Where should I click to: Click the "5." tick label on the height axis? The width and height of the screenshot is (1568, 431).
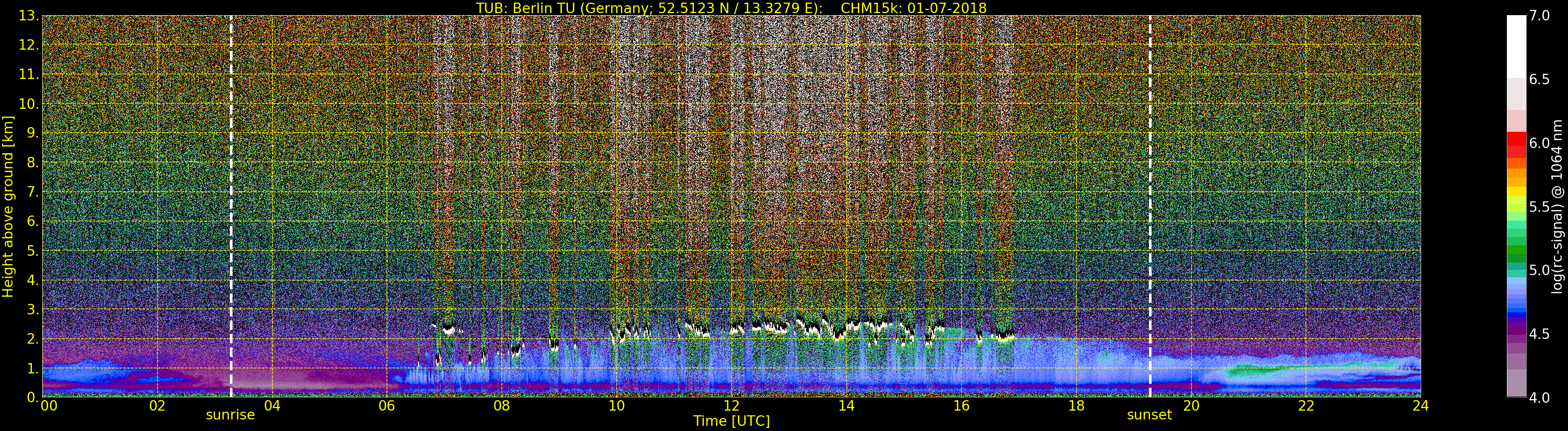tap(33, 251)
